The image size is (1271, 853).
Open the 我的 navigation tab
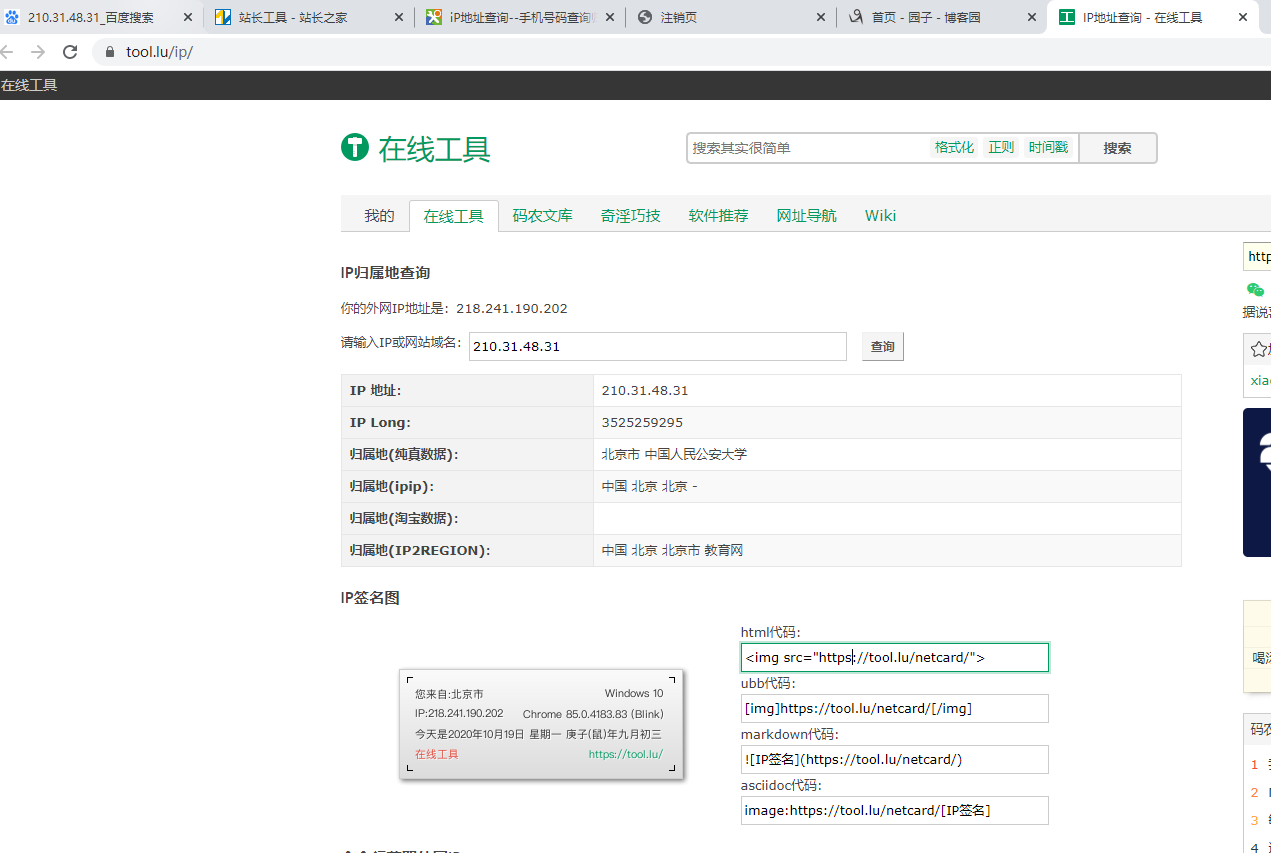379,215
